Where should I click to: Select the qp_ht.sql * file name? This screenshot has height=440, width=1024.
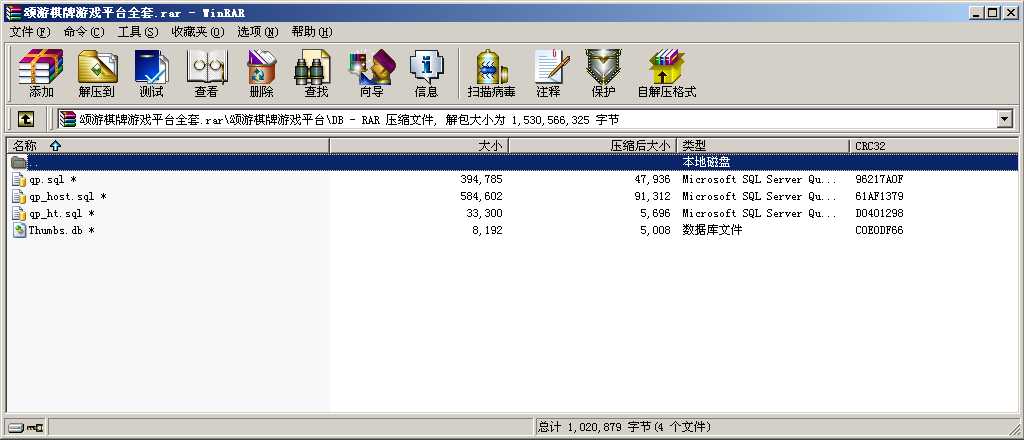pyautogui.click(x=61, y=213)
